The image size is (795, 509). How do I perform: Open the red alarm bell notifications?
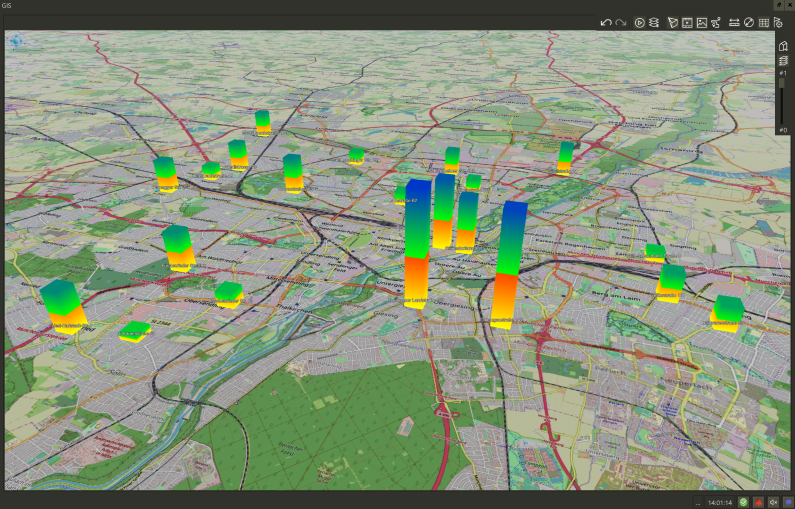[759, 502]
